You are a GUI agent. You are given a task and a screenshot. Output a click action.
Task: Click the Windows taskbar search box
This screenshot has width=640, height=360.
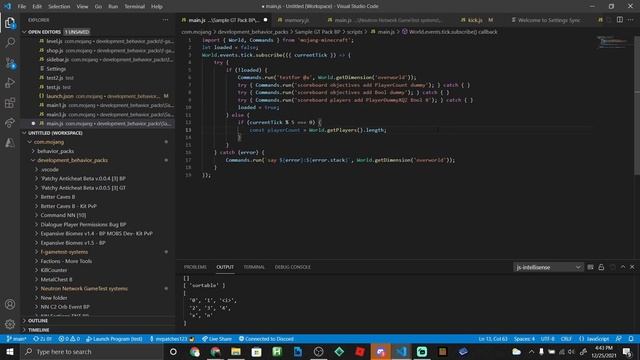[x=91, y=351]
